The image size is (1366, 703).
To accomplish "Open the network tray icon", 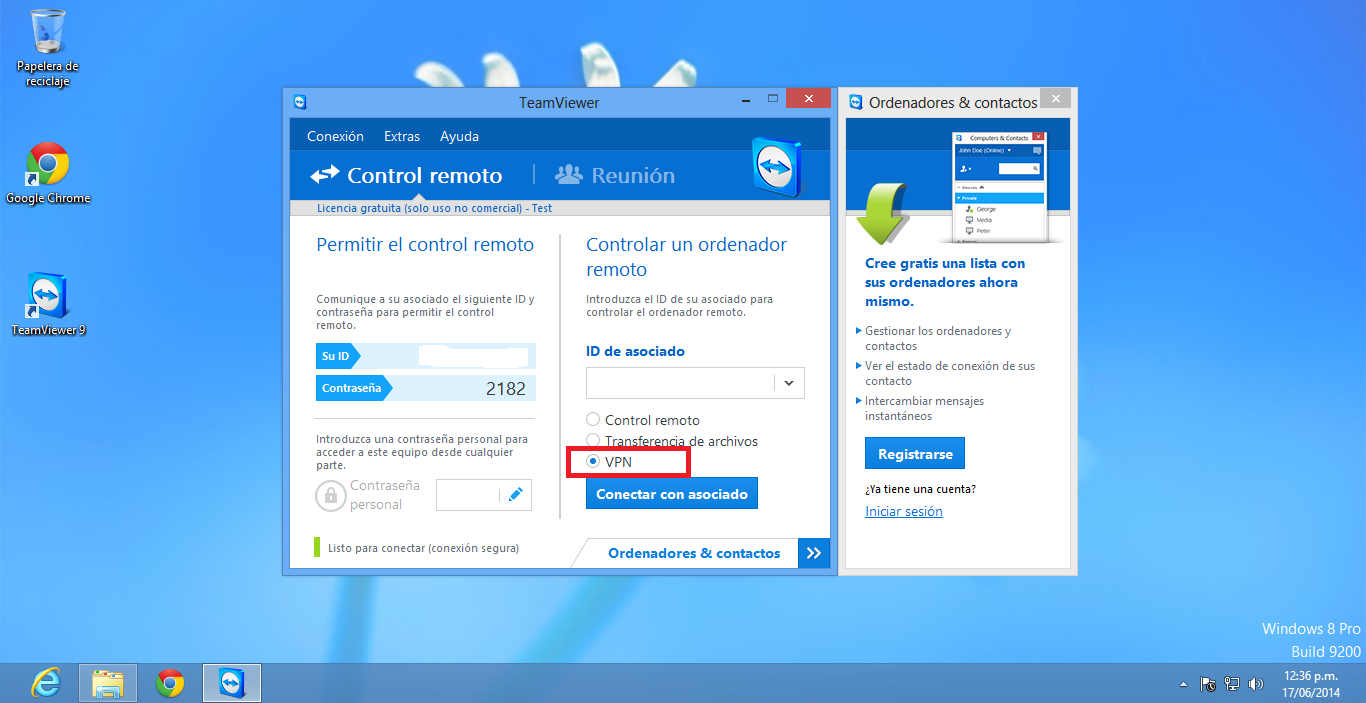I will click(1232, 685).
